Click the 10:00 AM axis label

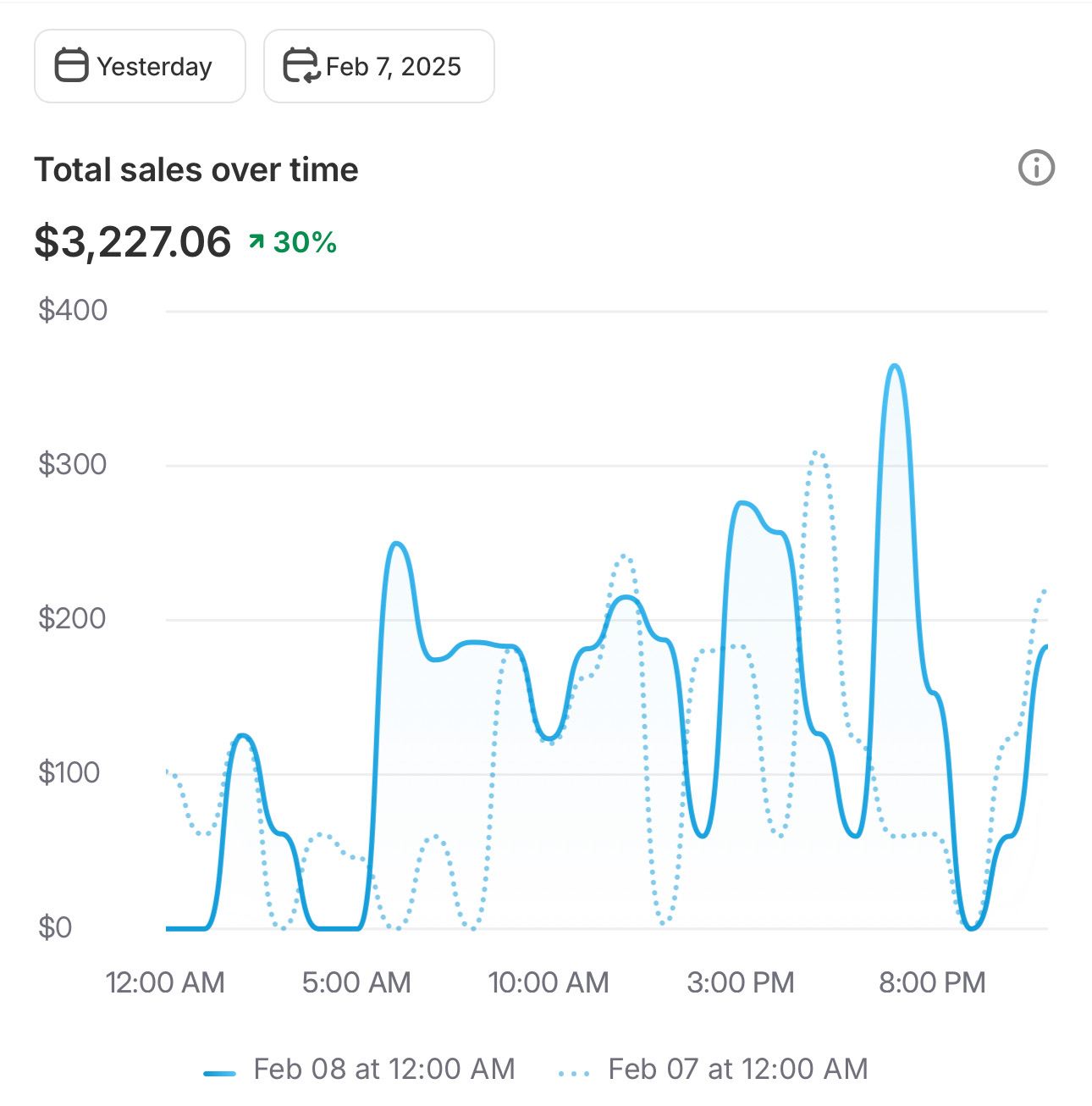pos(549,982)
